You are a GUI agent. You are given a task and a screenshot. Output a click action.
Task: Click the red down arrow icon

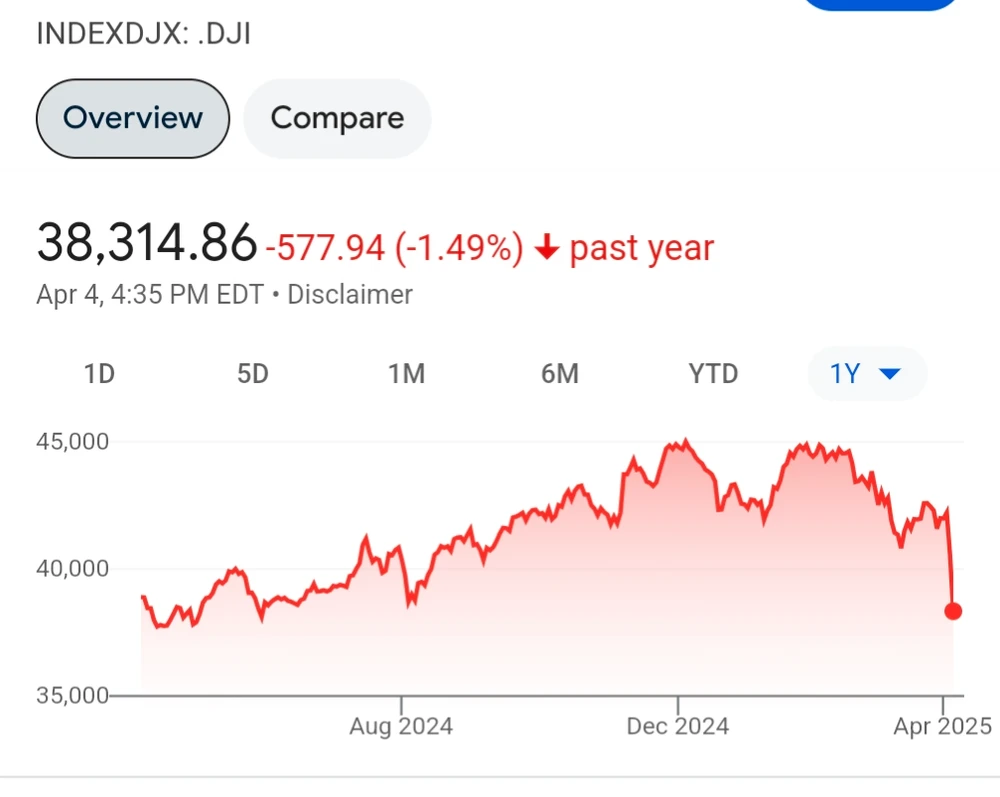click(546, 249)
